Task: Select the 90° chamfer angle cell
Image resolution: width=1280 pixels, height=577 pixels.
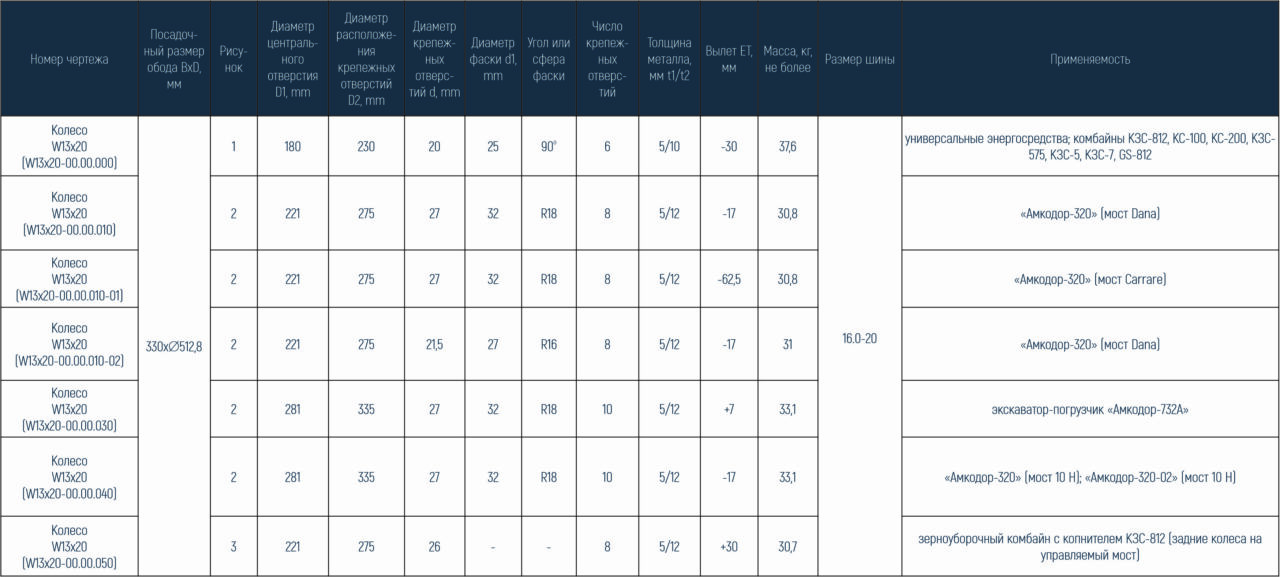Action: (x=549, y=146)
